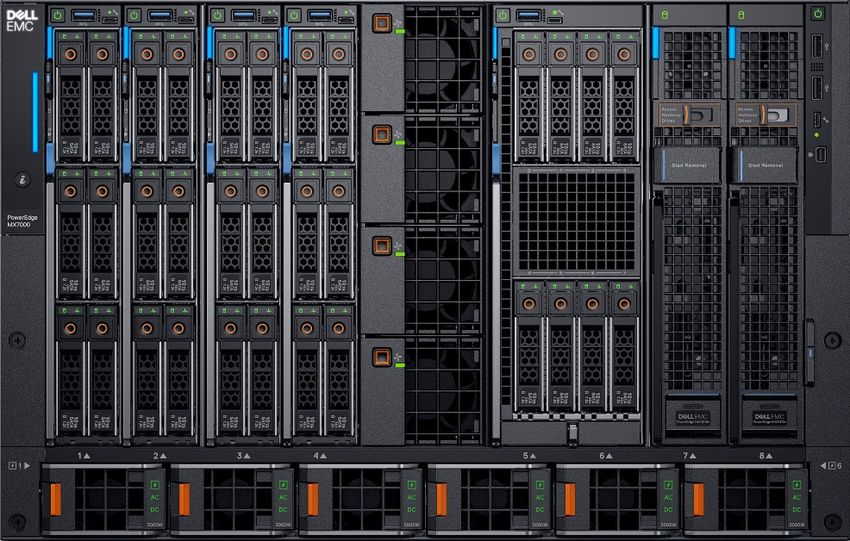Select the mini DisplayPort on right control panel
This screenshot has width=850, height=541.
[821, 154]
